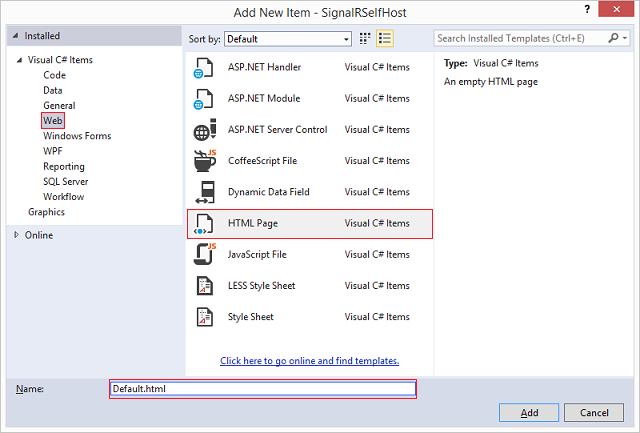Click the Style Sheet name text
Viewport: 640px width, 433px height.
coord(251,317)
